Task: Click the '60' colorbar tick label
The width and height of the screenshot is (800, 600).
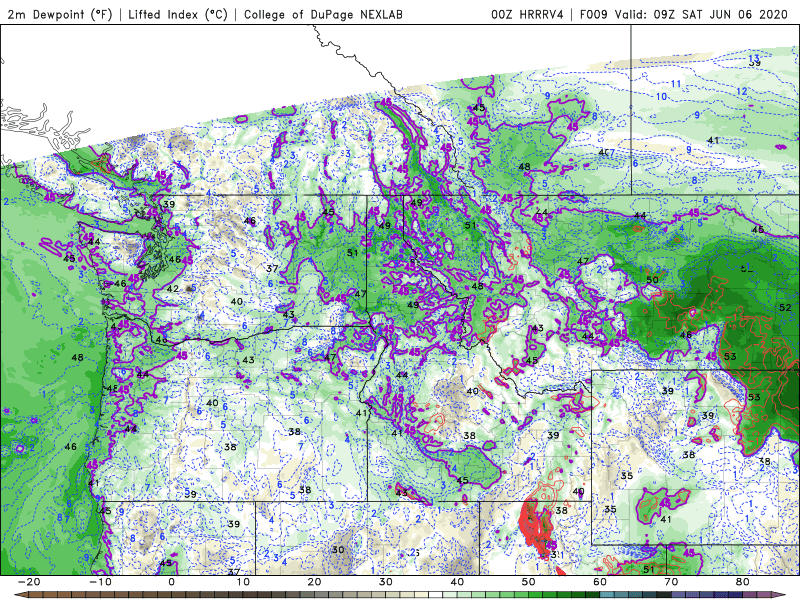Action: [x=600, y=582]
